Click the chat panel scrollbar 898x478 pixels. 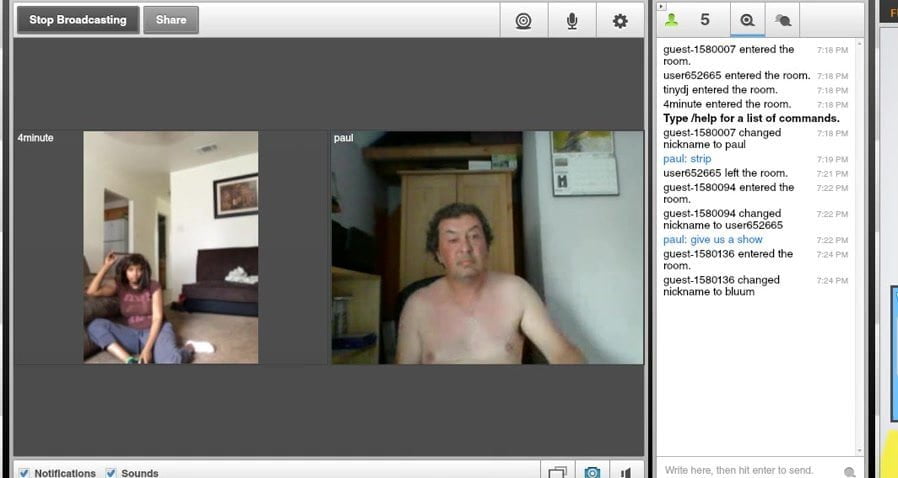tap(859, 250)
